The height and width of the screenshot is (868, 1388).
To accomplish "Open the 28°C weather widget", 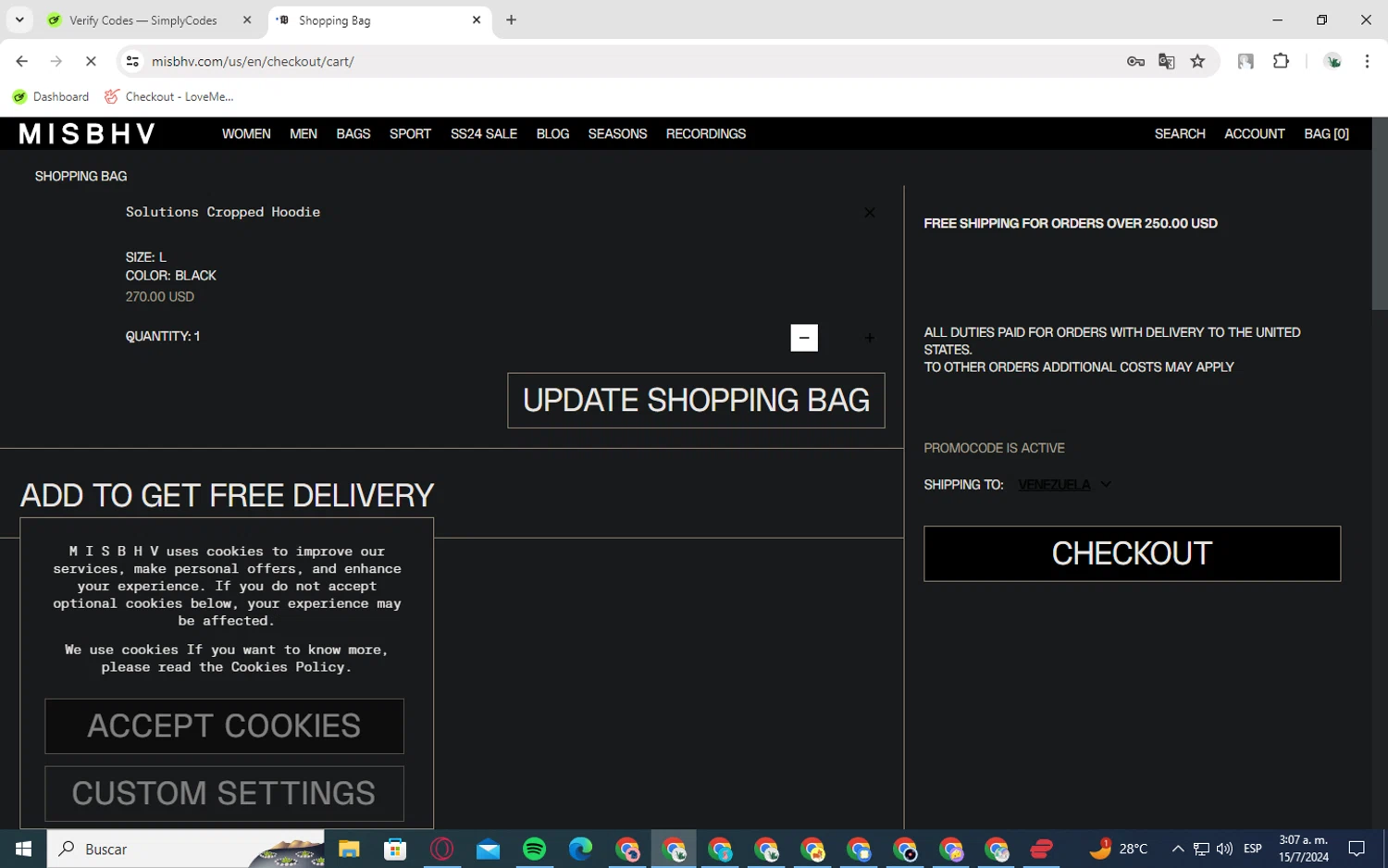I will click(1118, 848).
